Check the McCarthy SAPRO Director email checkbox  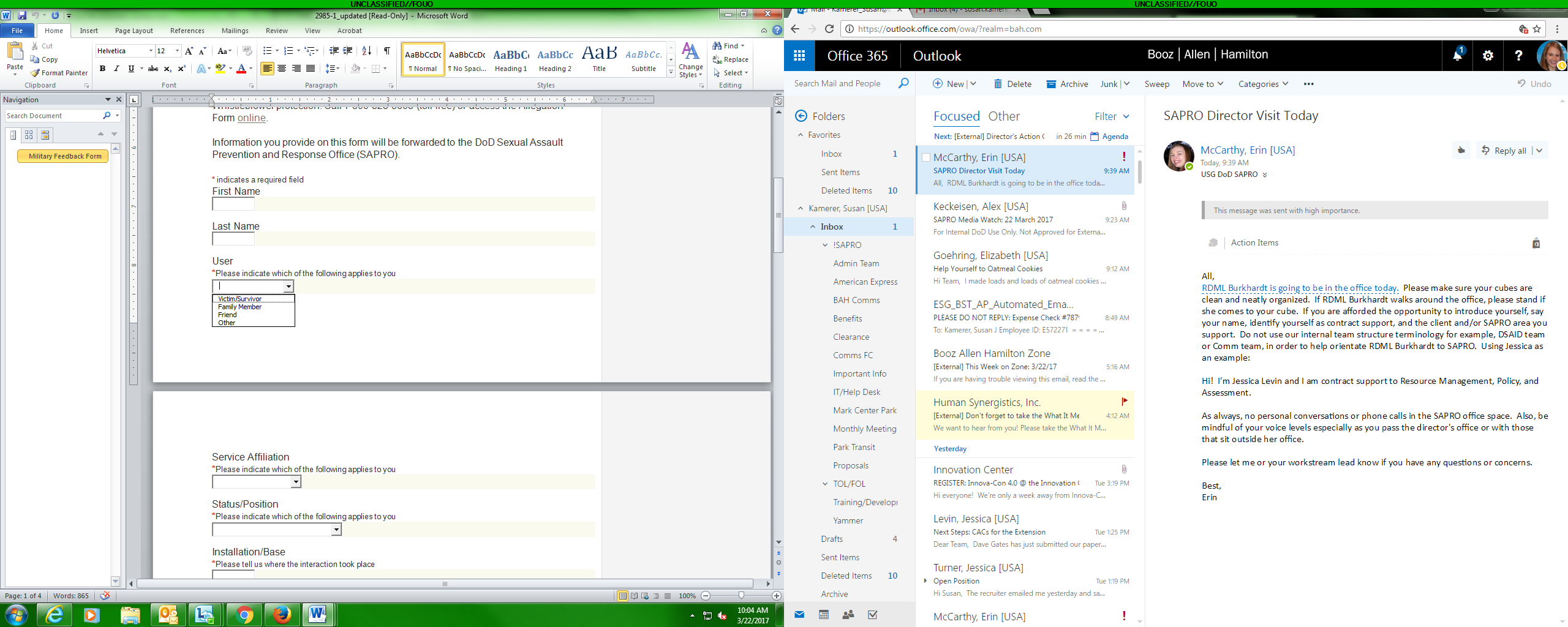tap(926, 157)
